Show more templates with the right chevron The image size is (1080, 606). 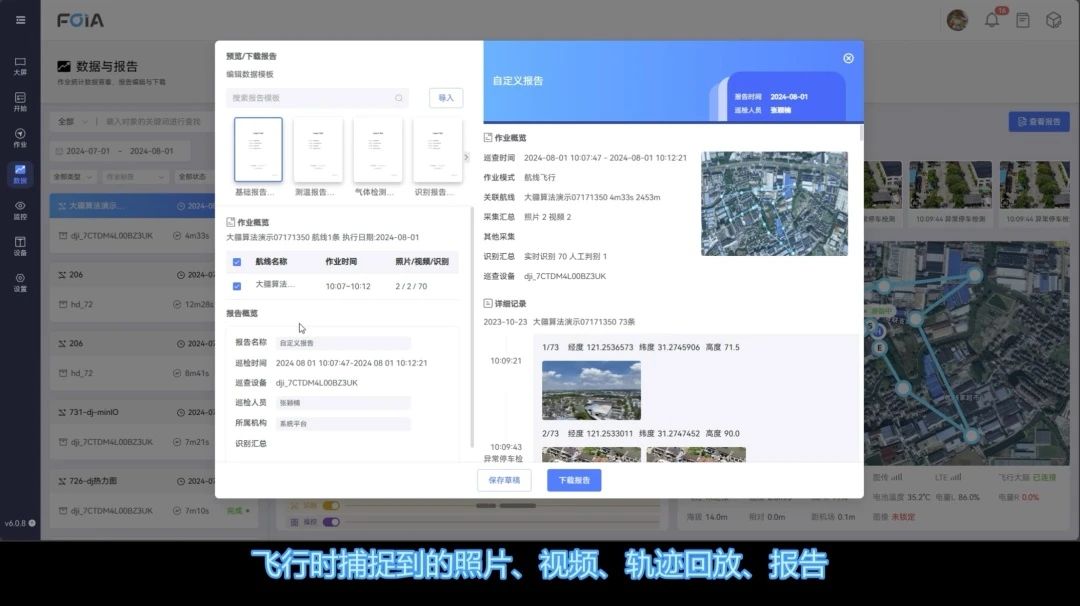(x=466, y=157)
